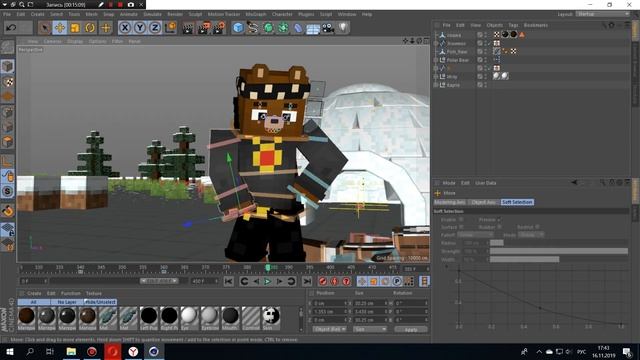Image resolution: width=640 pixels, height=360 pixels.
Task: Click the Coordinate System cube icon
Action: (170, 28)
